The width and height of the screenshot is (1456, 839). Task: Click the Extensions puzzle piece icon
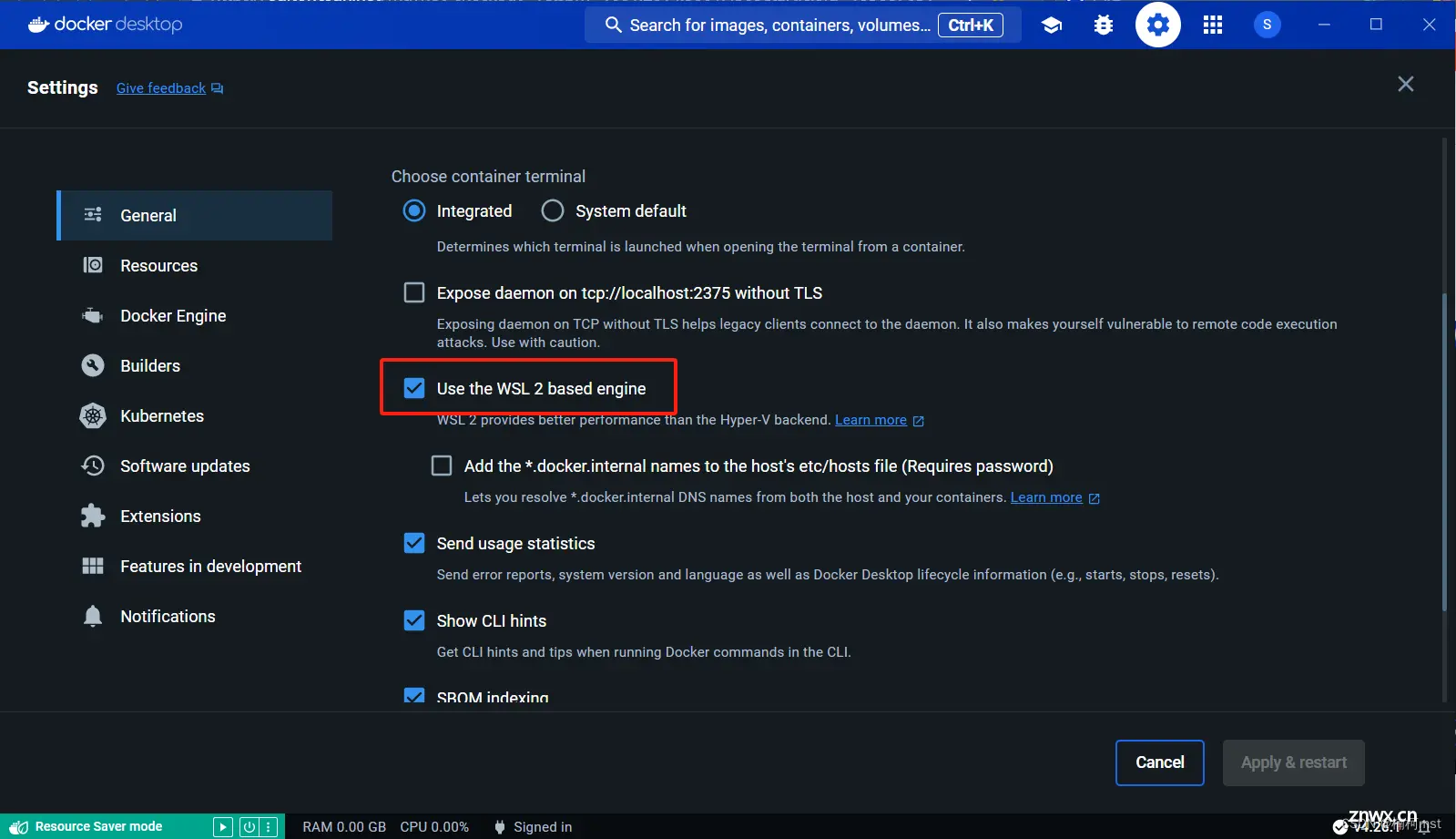click(x=93, y=516)
